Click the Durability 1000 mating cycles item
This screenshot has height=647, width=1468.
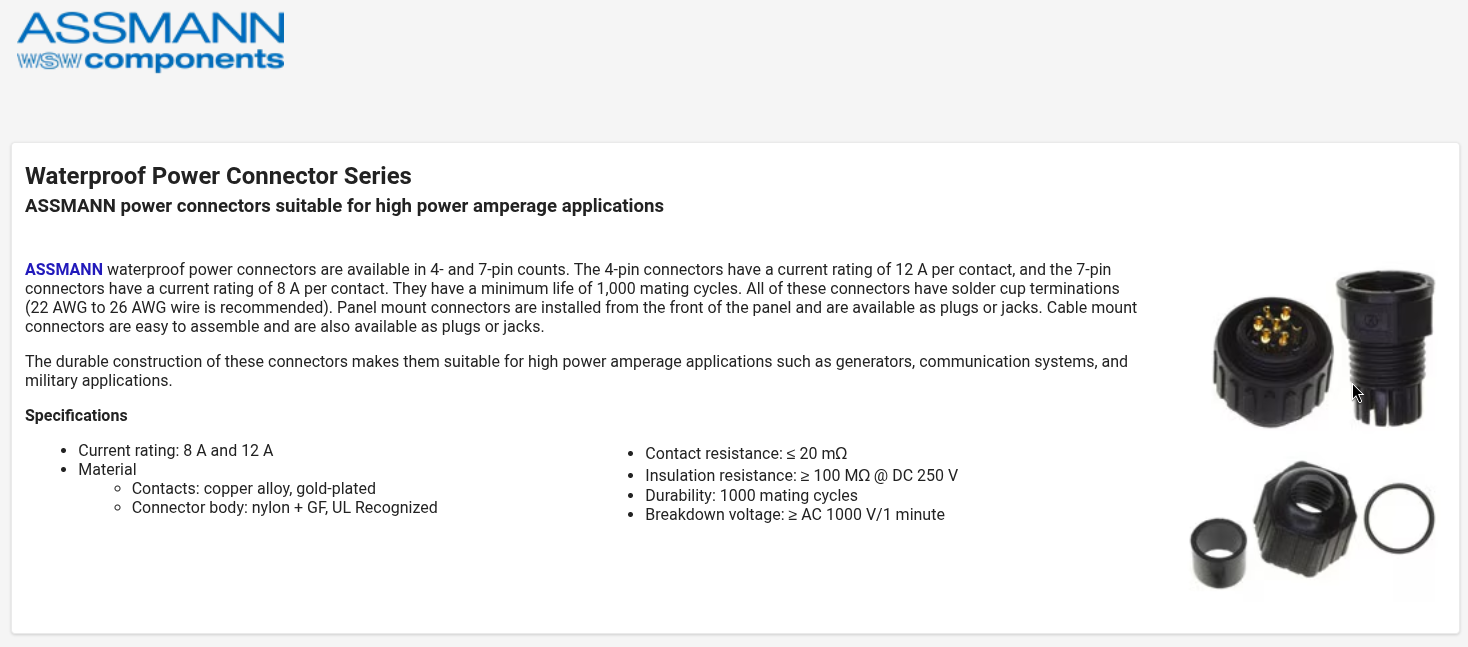(x=751, y=495)
